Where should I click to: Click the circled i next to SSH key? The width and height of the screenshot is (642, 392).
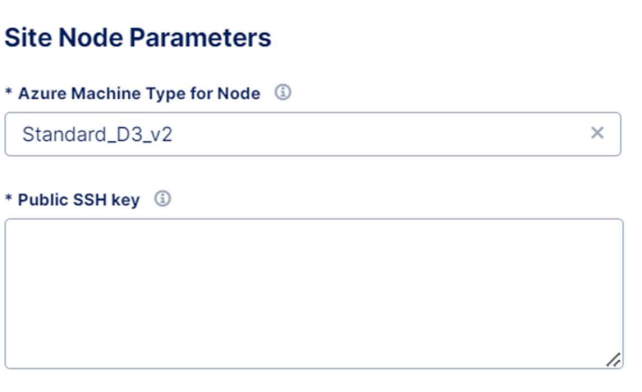[163, 199]
